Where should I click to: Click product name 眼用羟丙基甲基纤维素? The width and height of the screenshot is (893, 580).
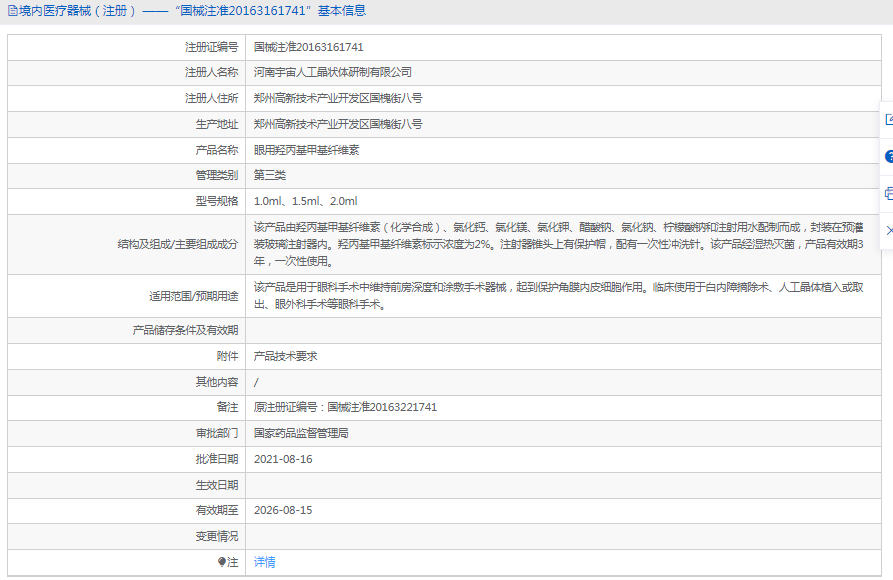(x=306, y=150)
